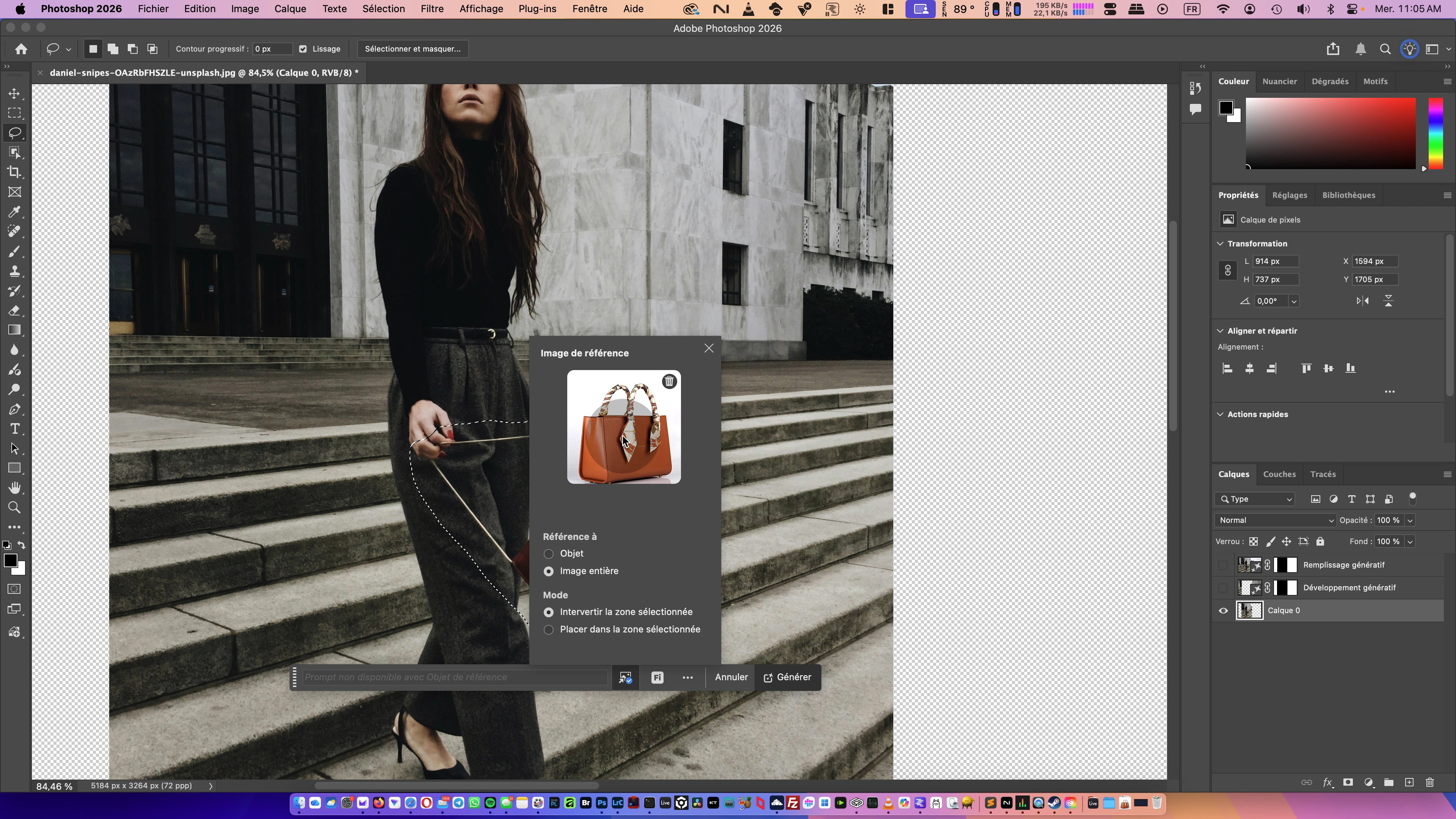Delete the handbag reference image
Viewport: 1456px width, 819px height.
tap(669, 381)
